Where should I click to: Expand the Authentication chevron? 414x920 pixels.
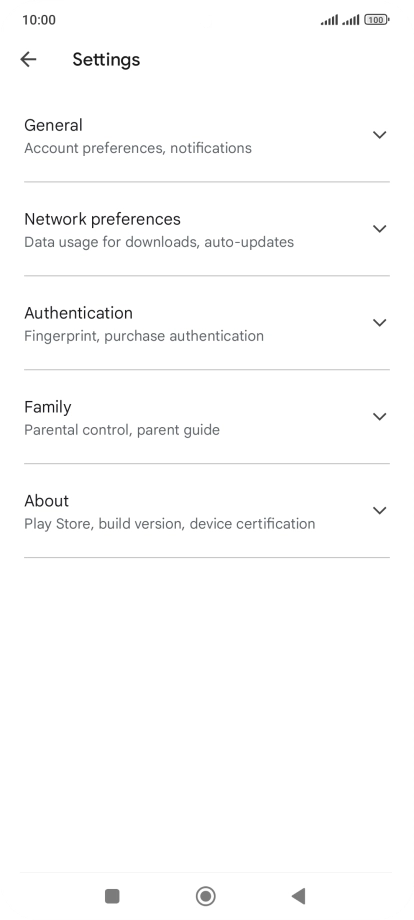click(379, 323)
